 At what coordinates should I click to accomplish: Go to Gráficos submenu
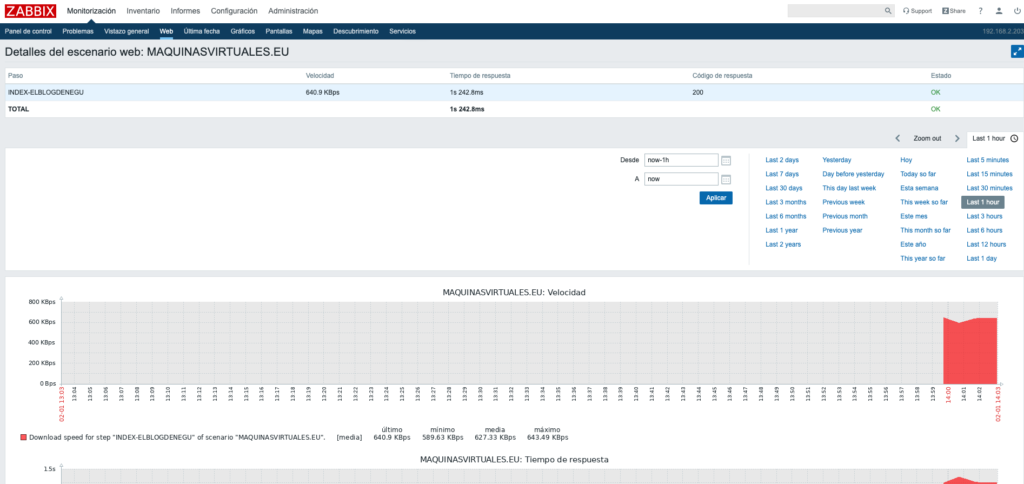243,31
